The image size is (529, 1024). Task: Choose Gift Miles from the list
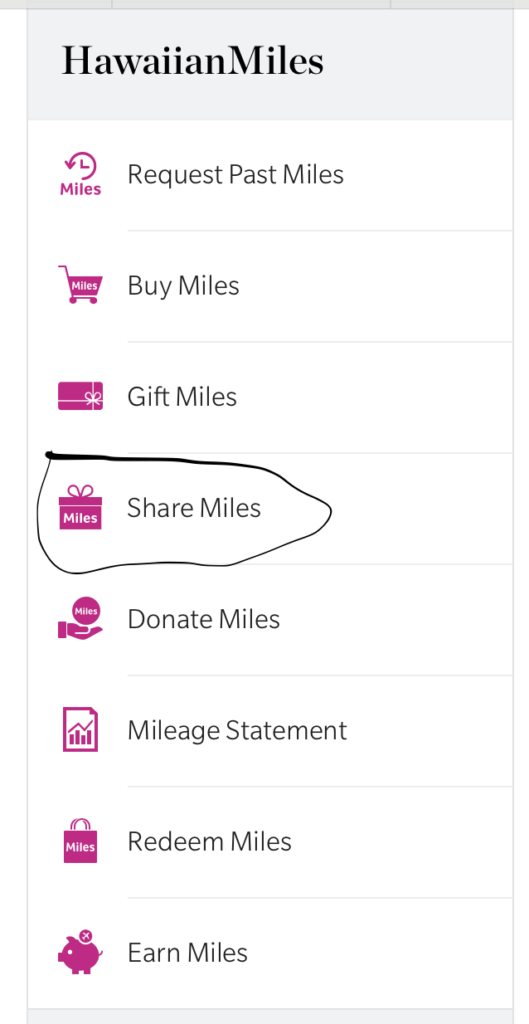point(270,397)
